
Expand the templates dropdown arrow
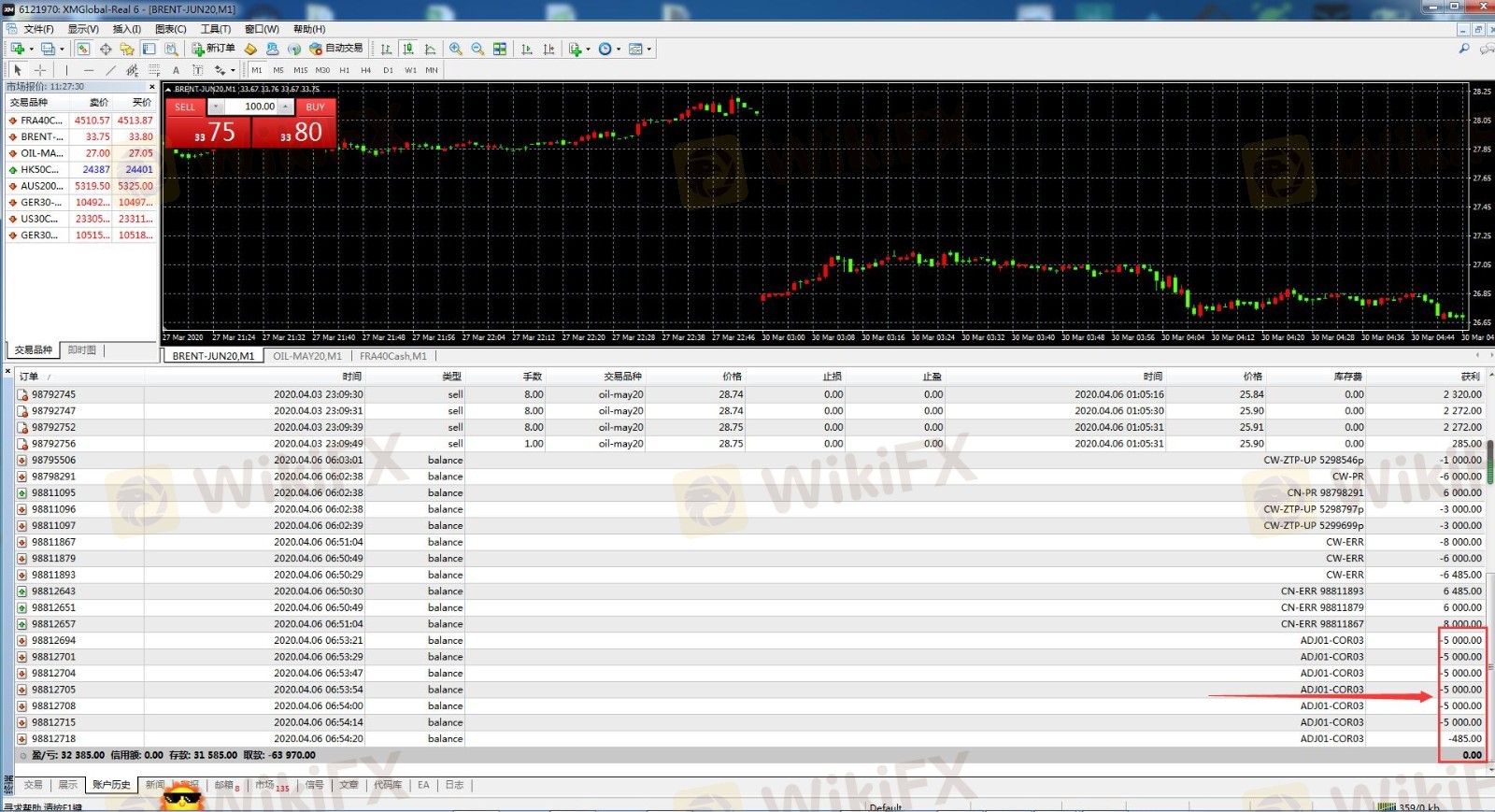(x=649, y=49)
